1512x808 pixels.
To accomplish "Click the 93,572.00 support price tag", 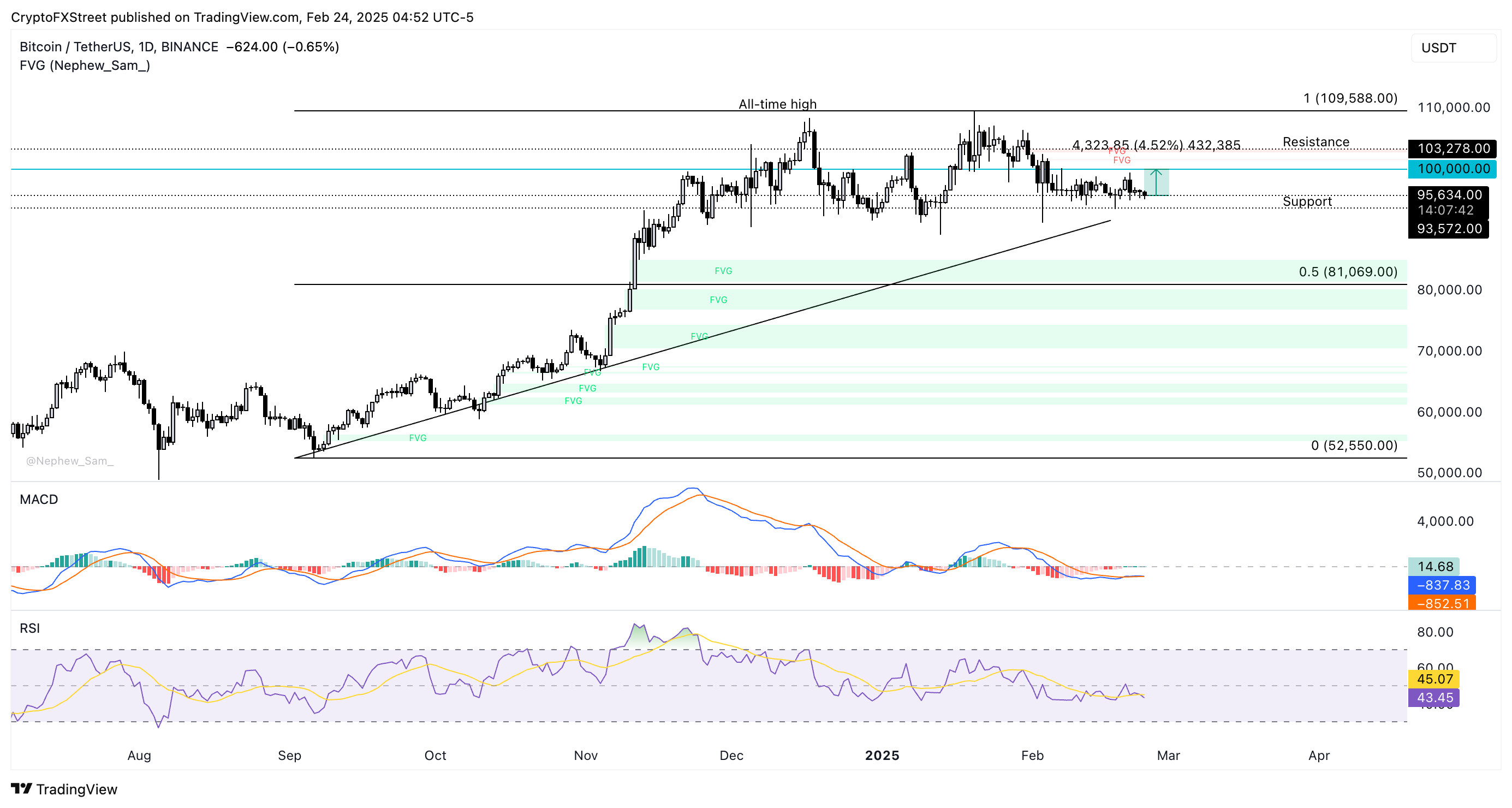I will (x=1449, y=229).
